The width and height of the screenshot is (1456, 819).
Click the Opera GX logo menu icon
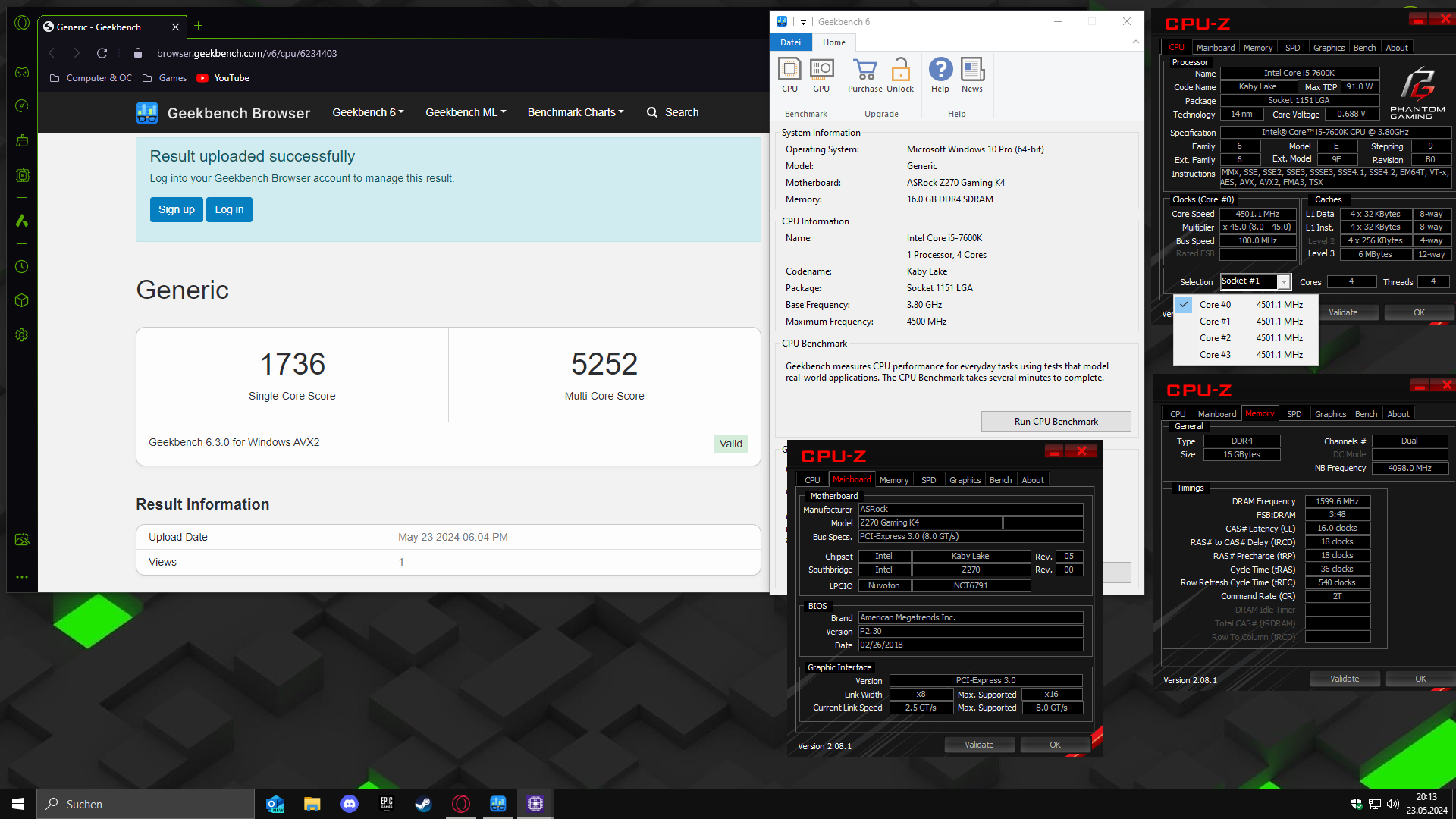[x=22, y=23]
